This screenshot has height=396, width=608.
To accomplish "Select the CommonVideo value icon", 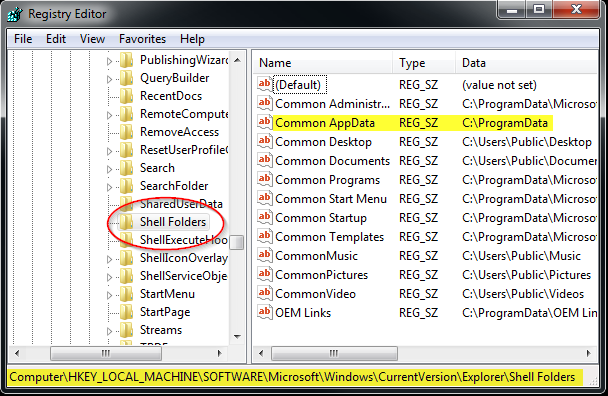I will [264, 293].
